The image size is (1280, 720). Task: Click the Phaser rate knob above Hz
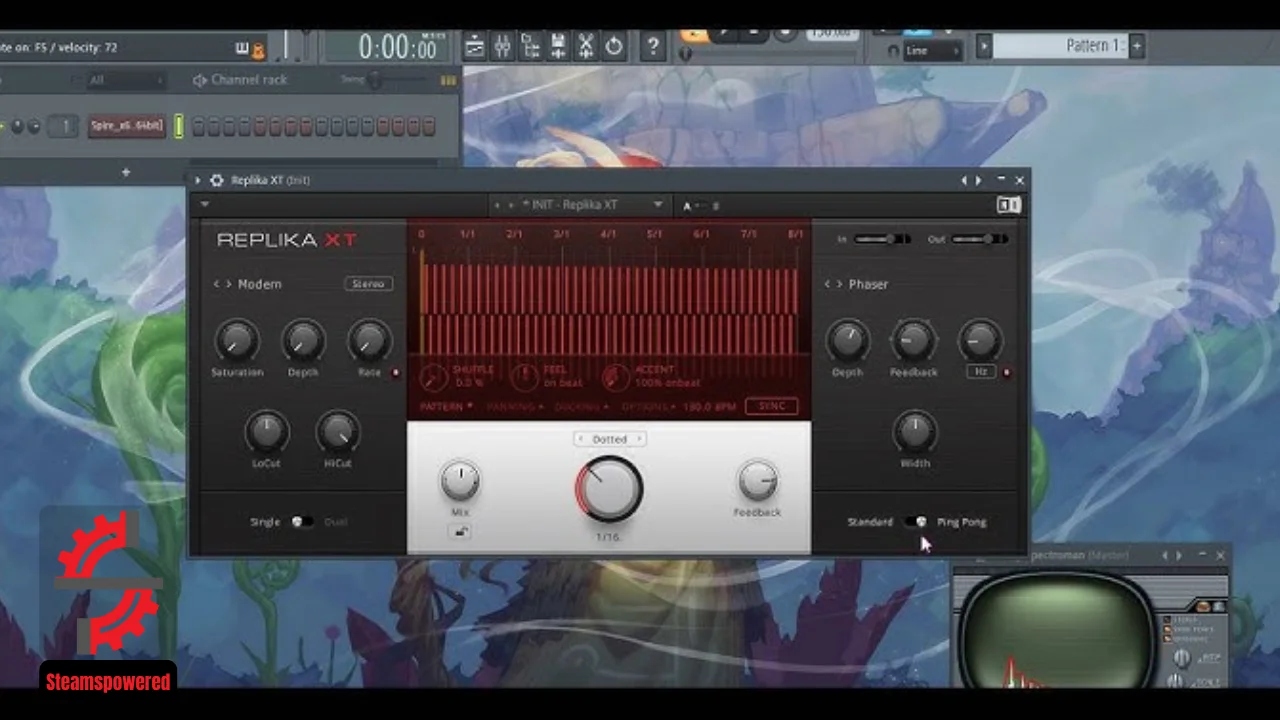point(980,342)
